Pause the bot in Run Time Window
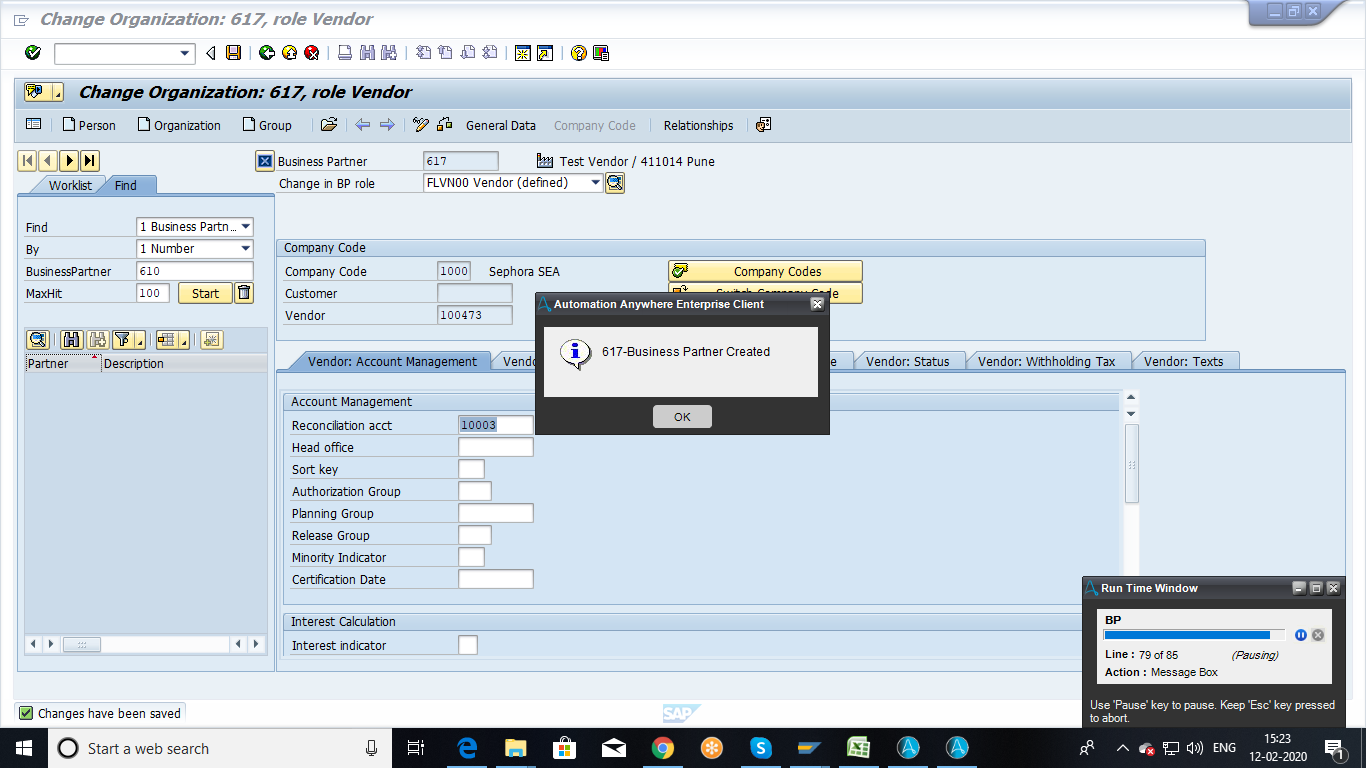1366x768 pixels. (x=1301, y=635)
